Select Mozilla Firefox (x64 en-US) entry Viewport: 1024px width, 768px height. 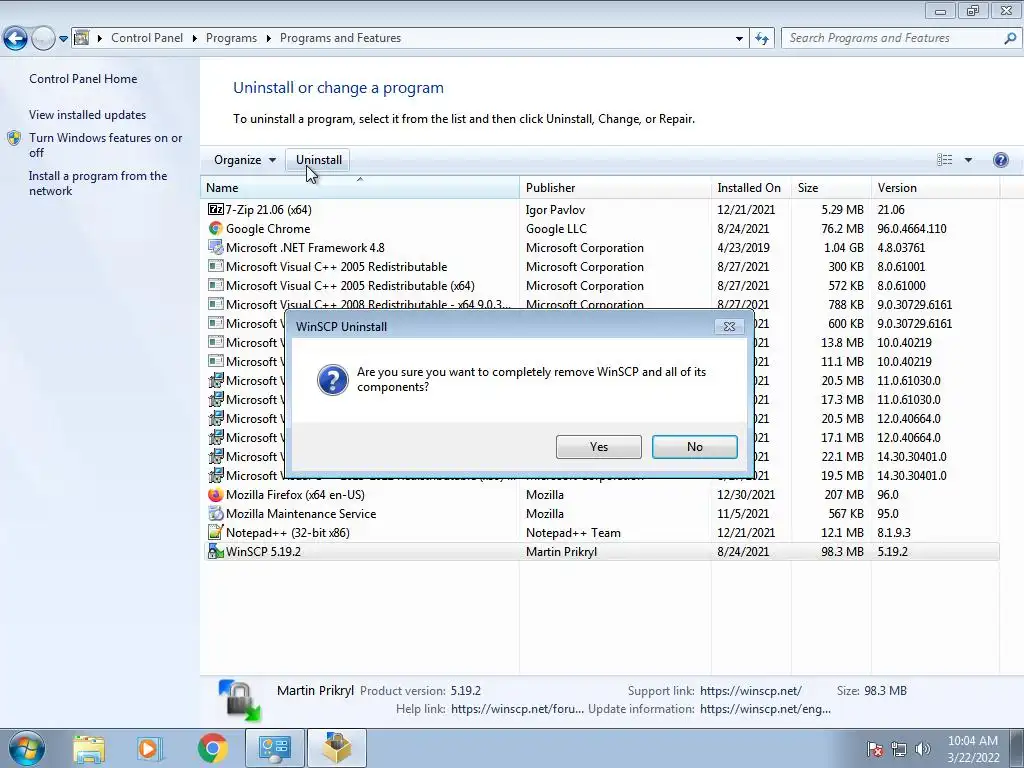click(x=295, y=494)
